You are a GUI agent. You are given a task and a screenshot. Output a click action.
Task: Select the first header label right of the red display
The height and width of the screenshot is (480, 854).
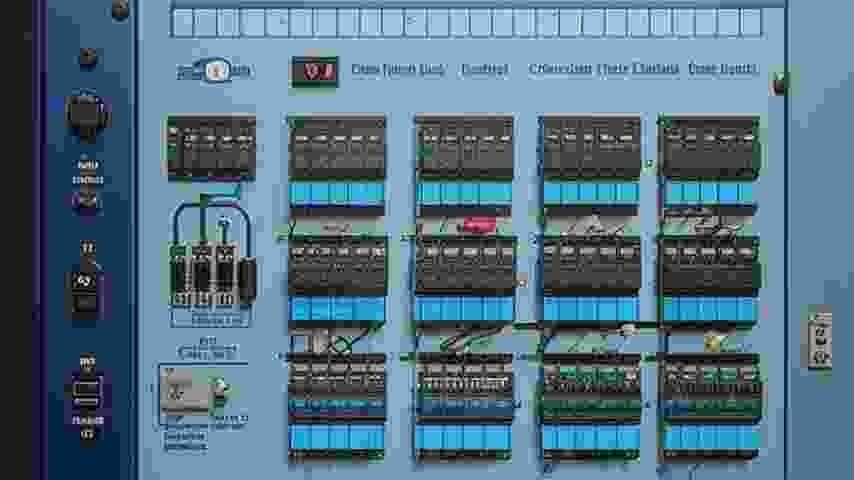397,70
